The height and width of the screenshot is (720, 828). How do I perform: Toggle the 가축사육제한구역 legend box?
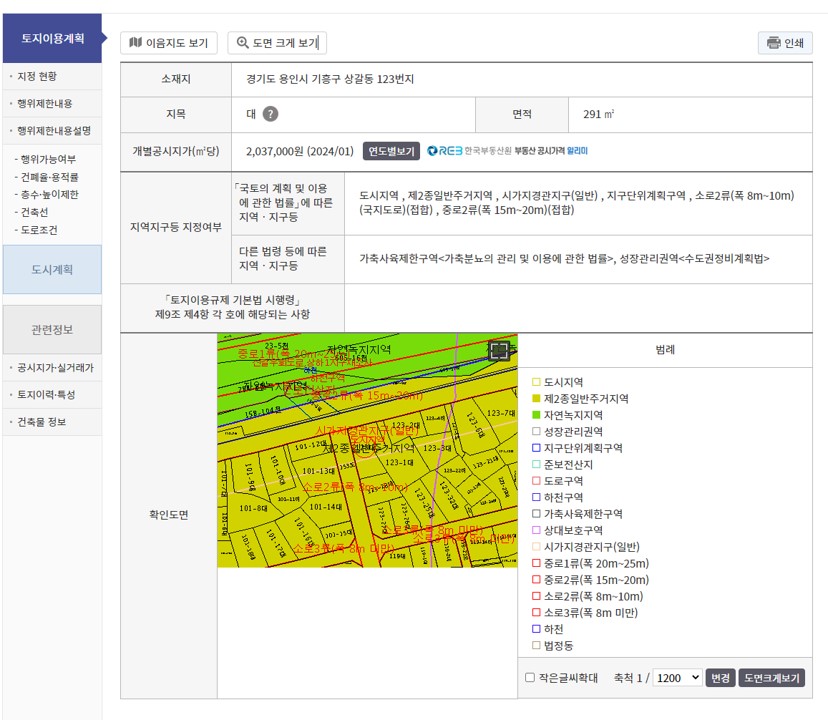[536, 513]
